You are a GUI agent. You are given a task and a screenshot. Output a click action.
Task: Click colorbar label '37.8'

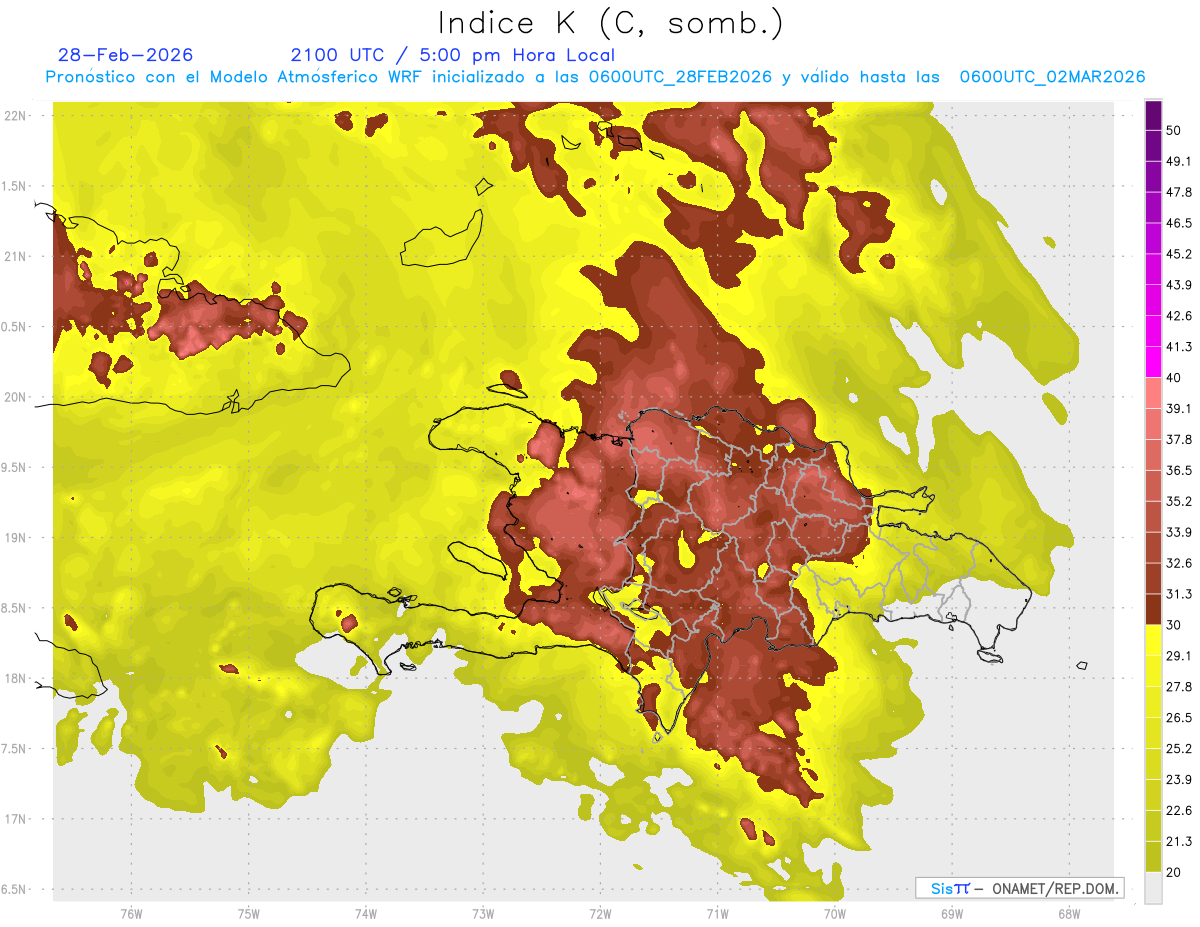coord(1180,440)
